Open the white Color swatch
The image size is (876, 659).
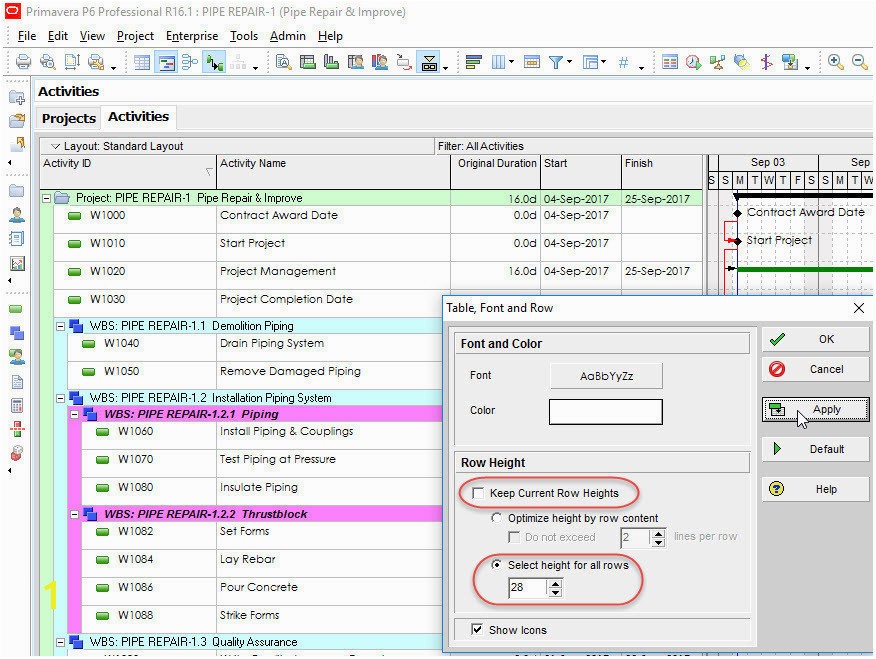pos(606,412)
